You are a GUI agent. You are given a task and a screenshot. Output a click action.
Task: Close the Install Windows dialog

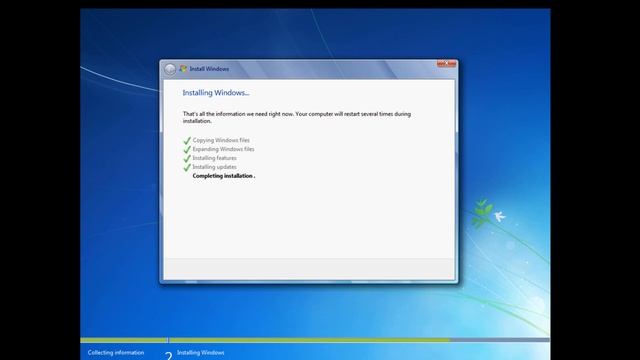(x=447, y=64)
